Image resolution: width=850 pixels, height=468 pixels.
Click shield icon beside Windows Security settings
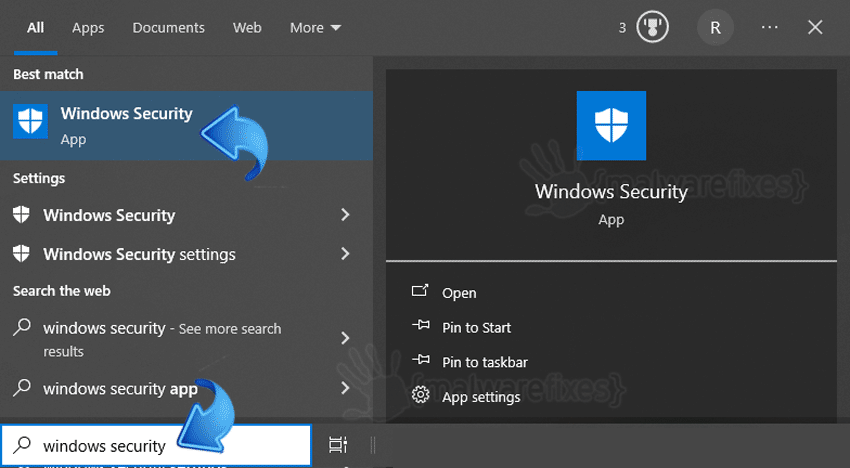click(21, 253)
